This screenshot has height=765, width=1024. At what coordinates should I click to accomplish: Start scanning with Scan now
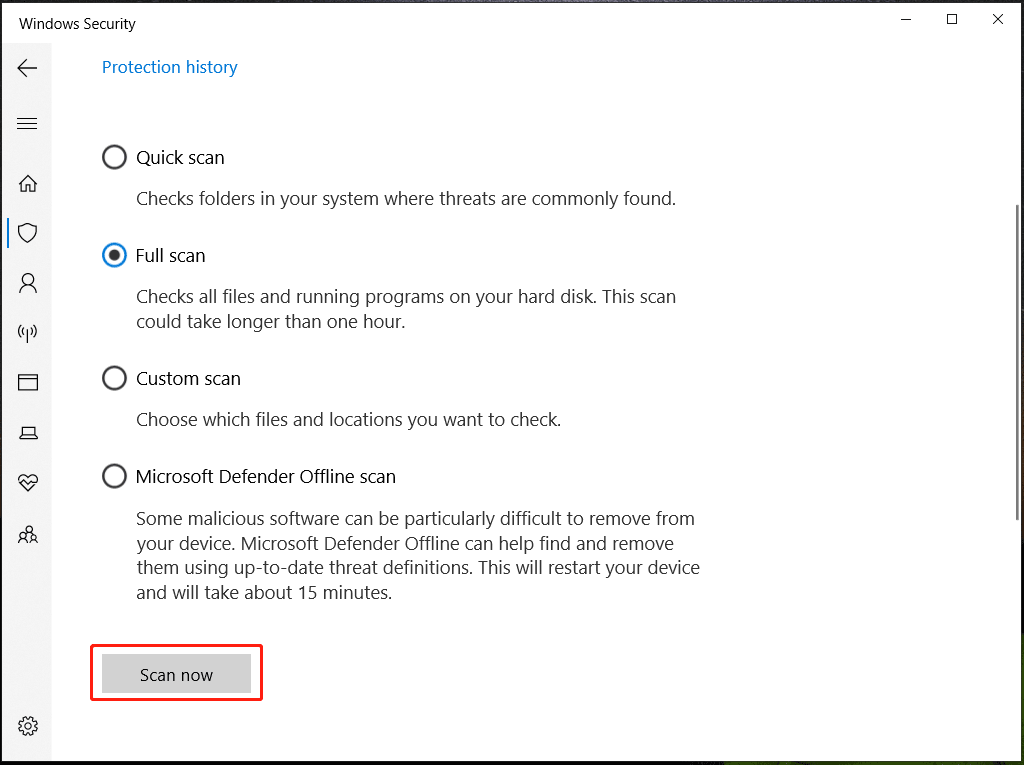[x=176, y=673]
